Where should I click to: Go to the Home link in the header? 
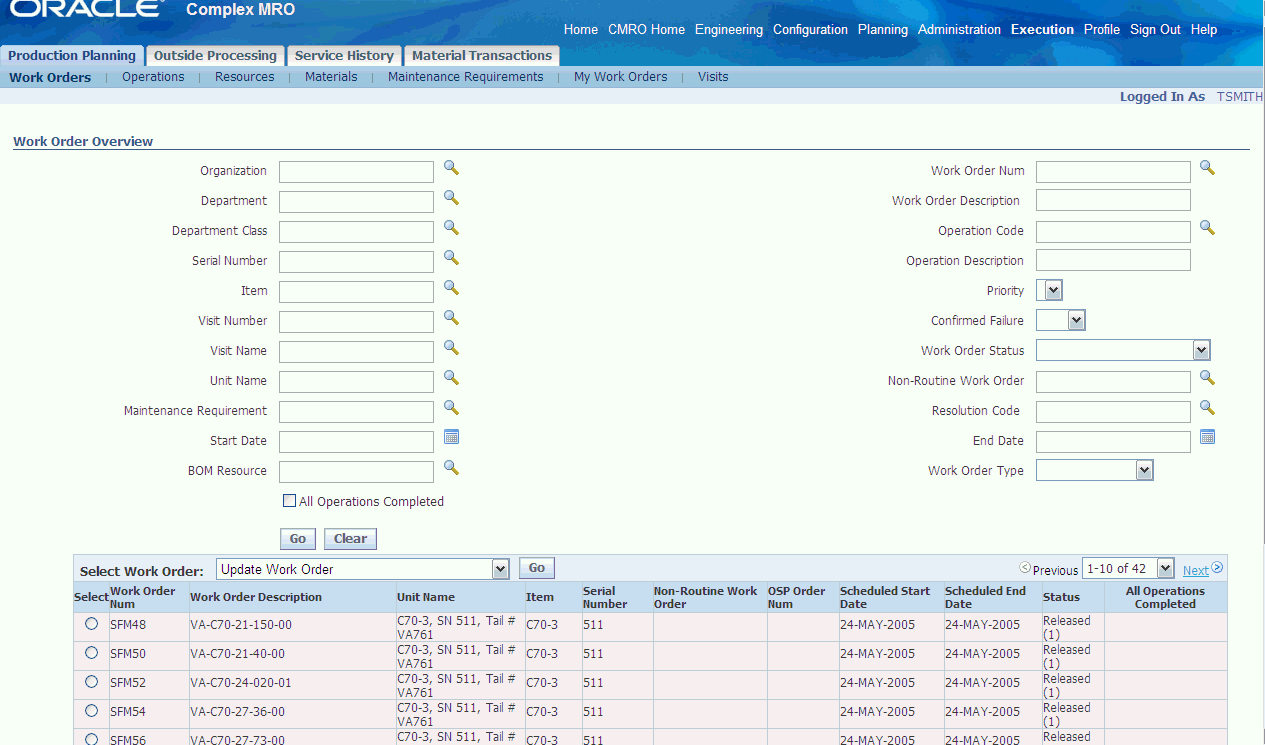pos(581,30)
